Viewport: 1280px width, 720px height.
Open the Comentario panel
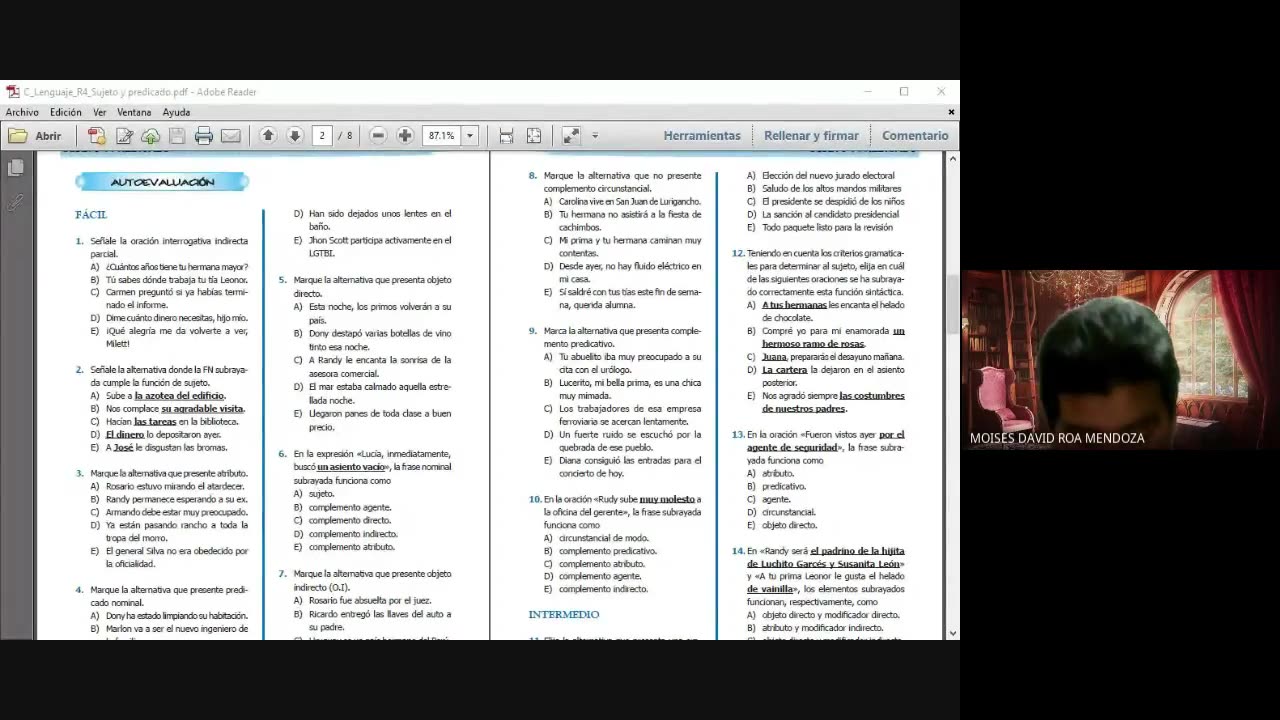pyautogui.click(x=915, y=136)
